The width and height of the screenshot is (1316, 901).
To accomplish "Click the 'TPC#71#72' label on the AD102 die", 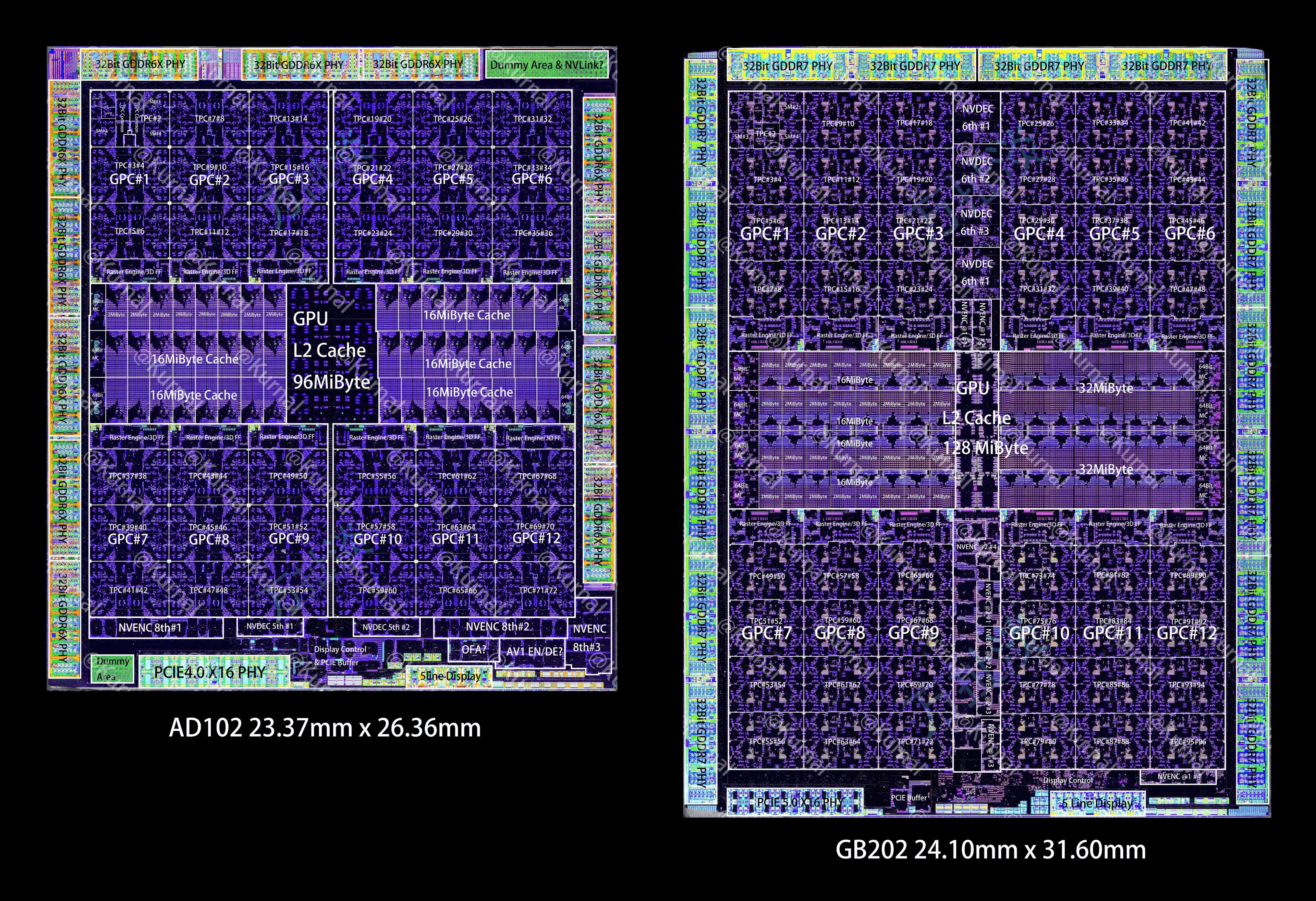I will [x=538, y=590].
